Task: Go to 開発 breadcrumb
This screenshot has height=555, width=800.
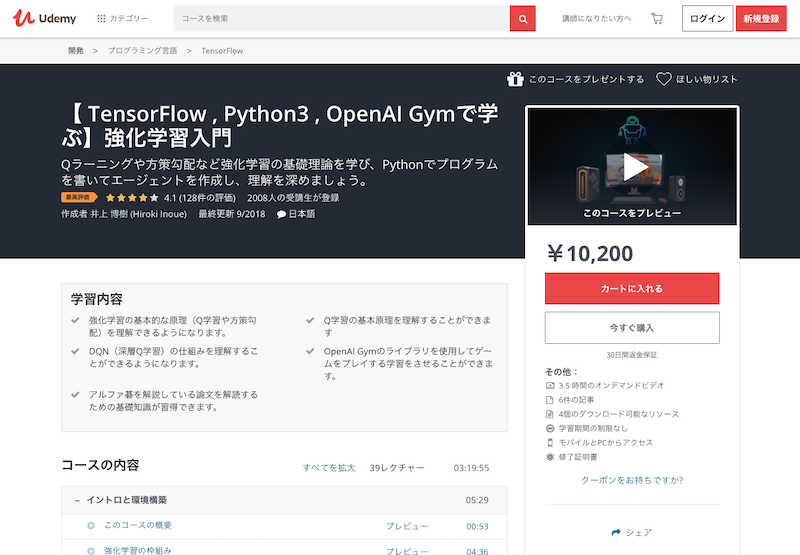Action: [76, 51]
